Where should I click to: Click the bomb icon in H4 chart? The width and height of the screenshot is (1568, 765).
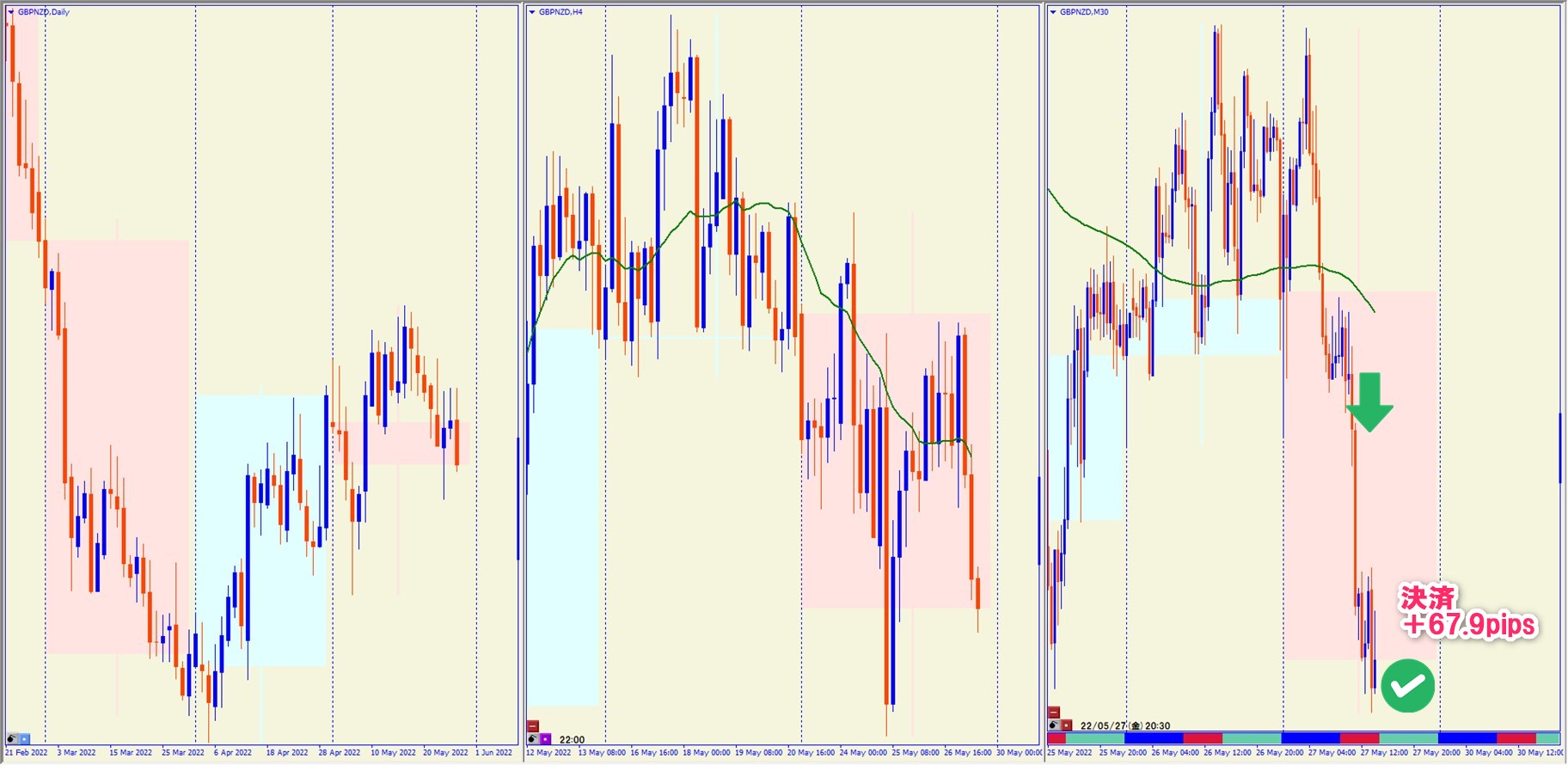(533, 738)
